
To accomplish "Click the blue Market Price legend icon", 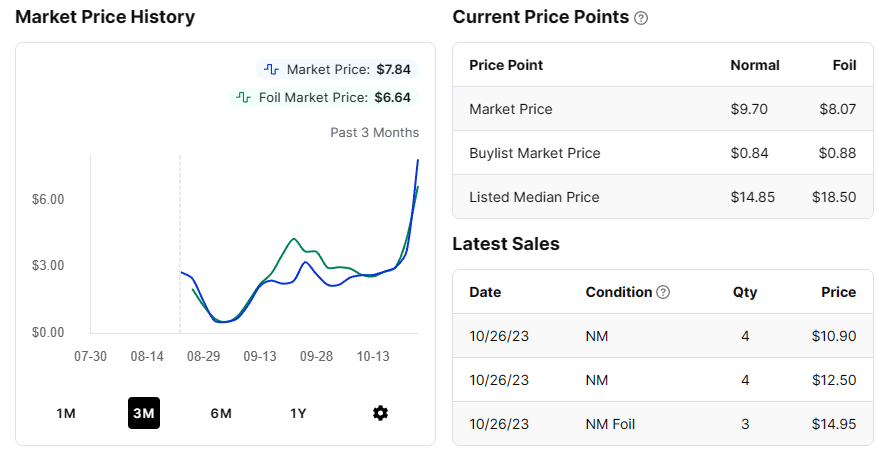I will pos(272,70).
